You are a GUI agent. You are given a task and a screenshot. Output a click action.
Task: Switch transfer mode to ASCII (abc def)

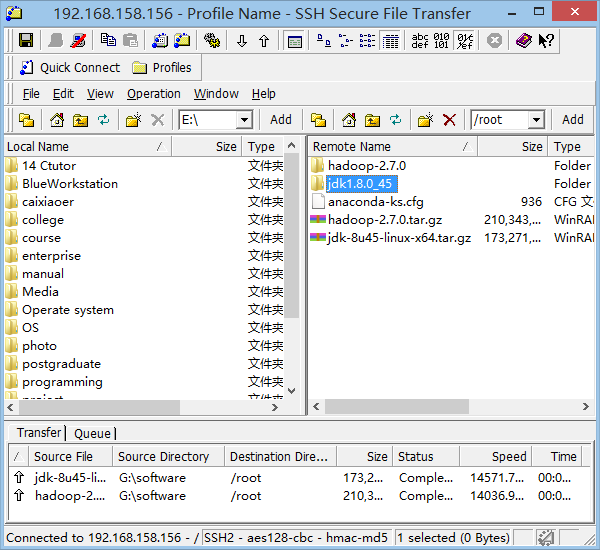pyautogui.click(x=419, y=41)
